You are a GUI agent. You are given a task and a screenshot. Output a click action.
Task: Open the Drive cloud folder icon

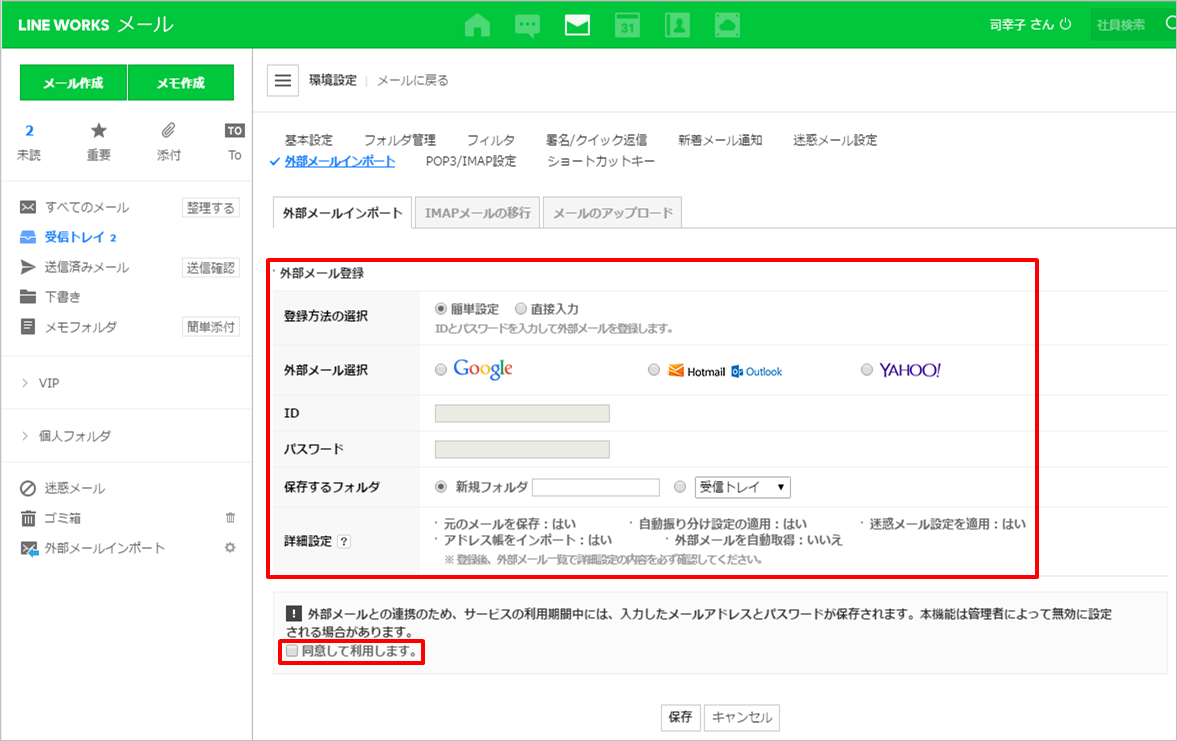pos(727,25)
